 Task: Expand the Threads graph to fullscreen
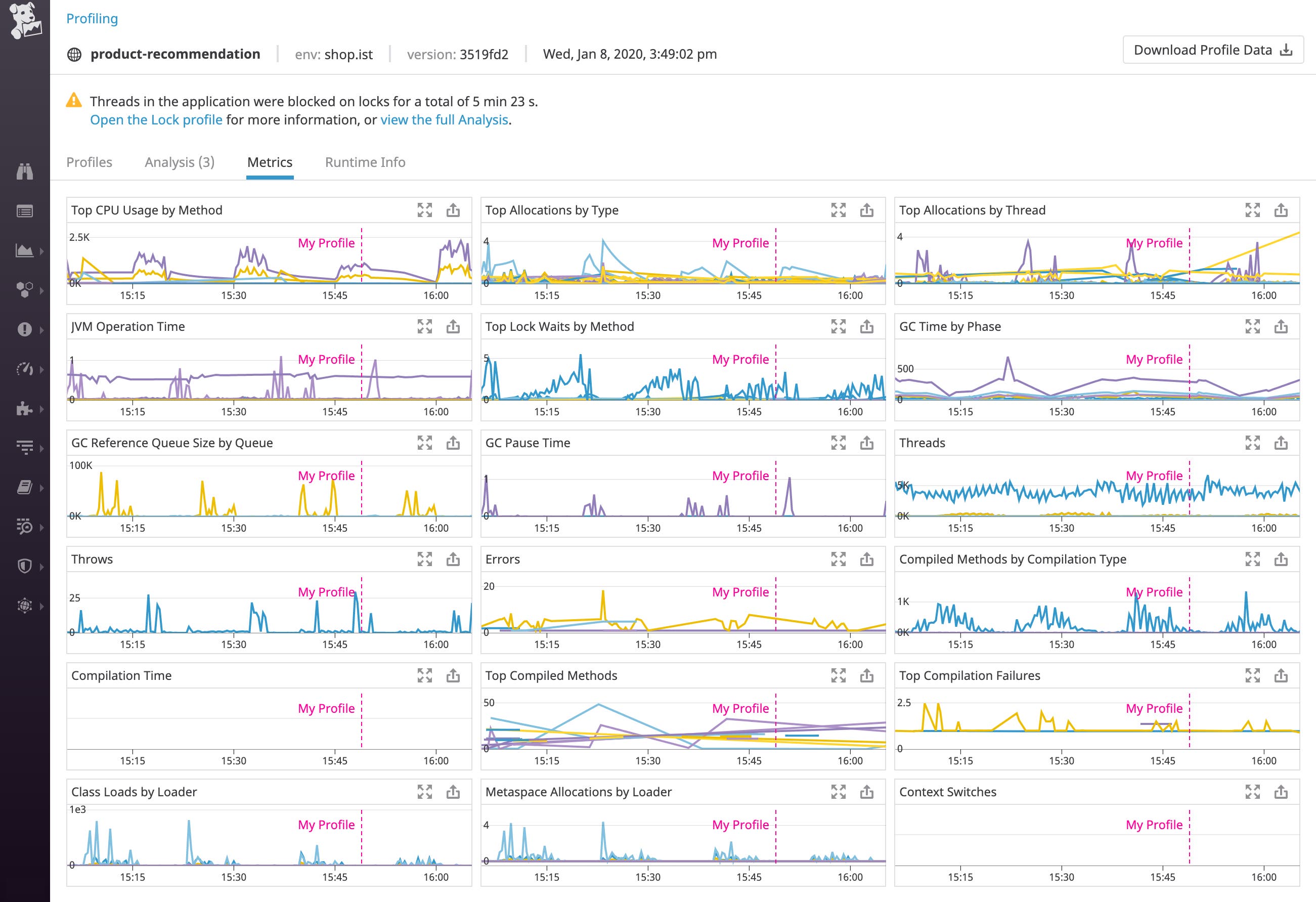(1253, 443)
